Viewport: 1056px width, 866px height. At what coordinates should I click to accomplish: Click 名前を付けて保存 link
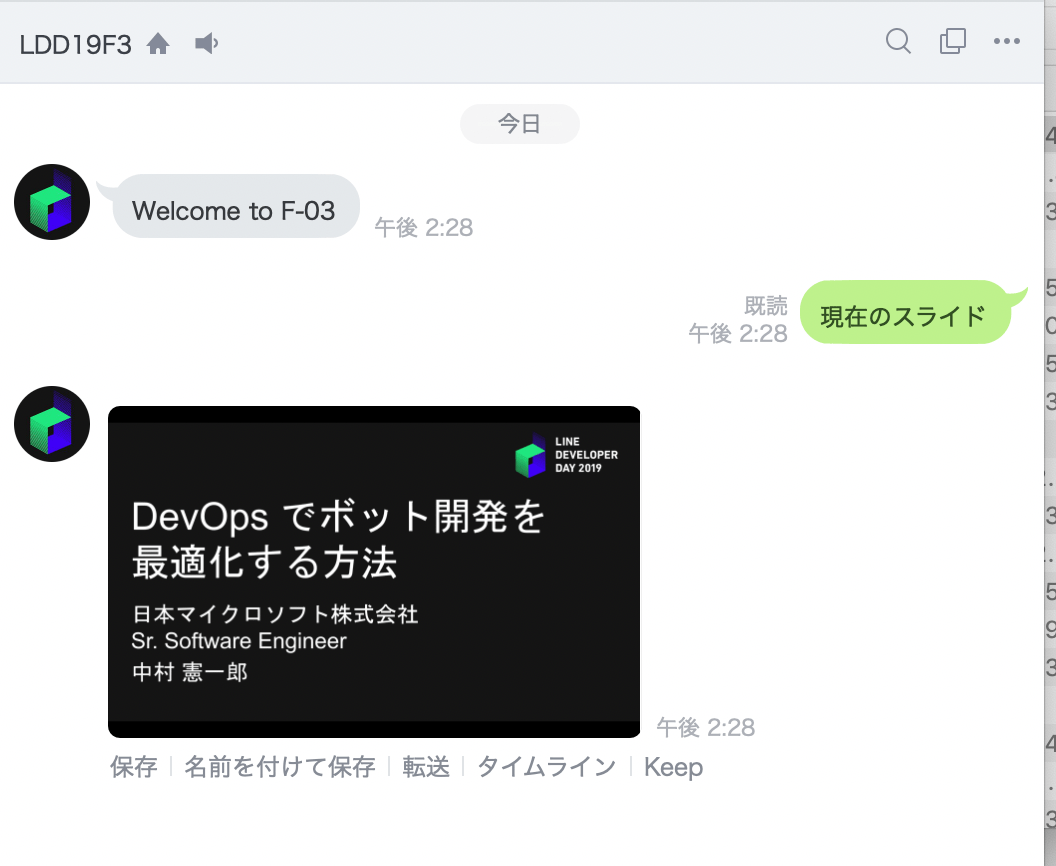click(279, 767)
